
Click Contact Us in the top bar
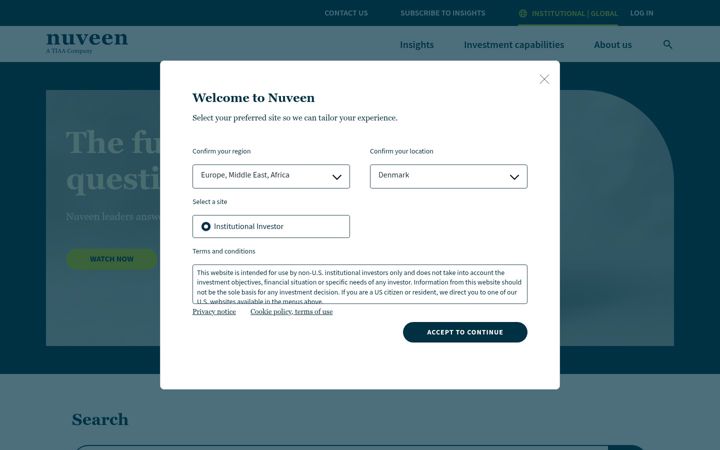point(346,13)
